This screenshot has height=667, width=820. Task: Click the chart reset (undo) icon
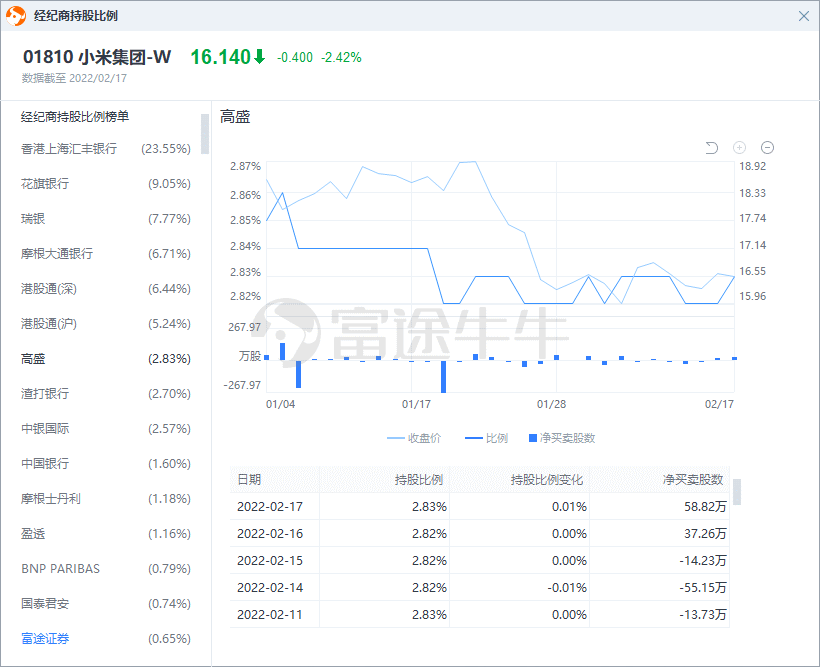click(712, 148)
